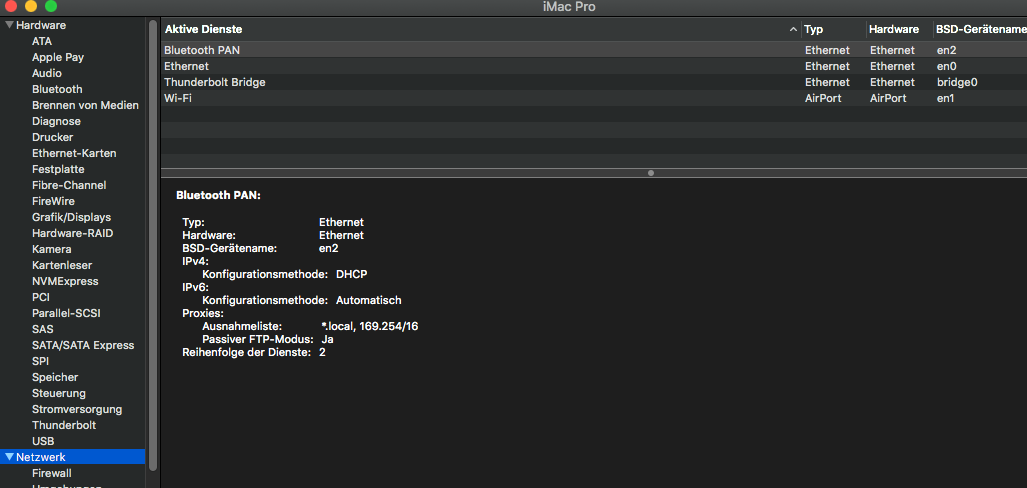Open Apple Pay hardware info
Image resolution: width=1027 pixels, height=488 pixels.
58,57
